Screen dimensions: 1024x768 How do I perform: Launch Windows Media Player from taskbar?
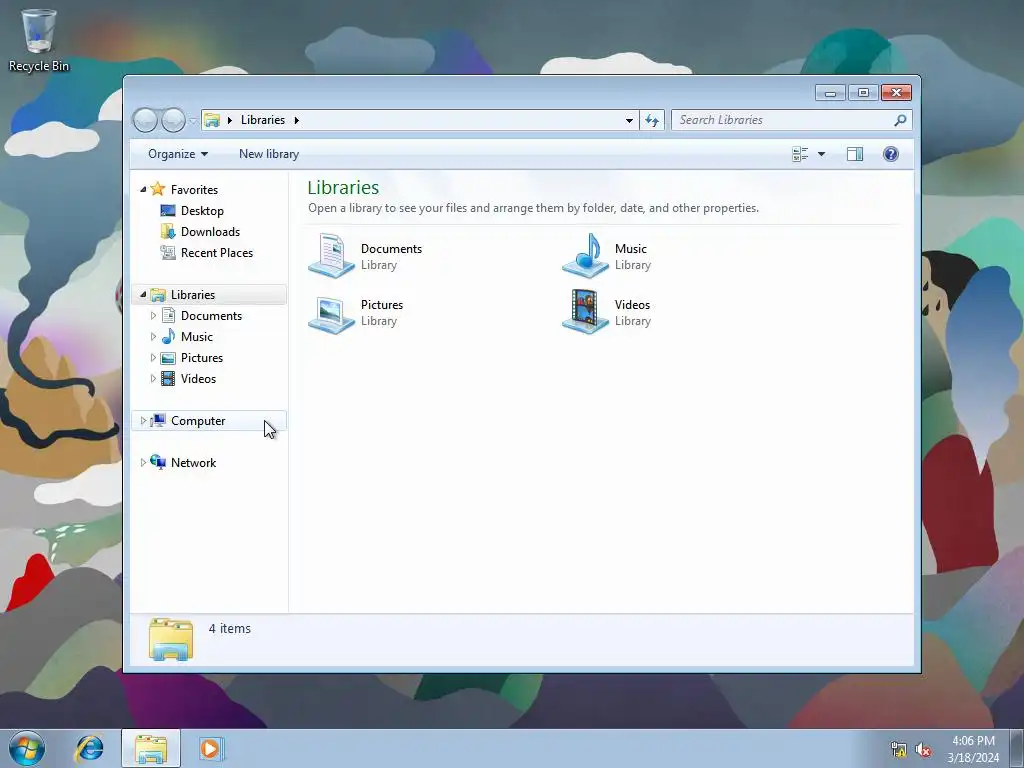(x=211, y=748)
